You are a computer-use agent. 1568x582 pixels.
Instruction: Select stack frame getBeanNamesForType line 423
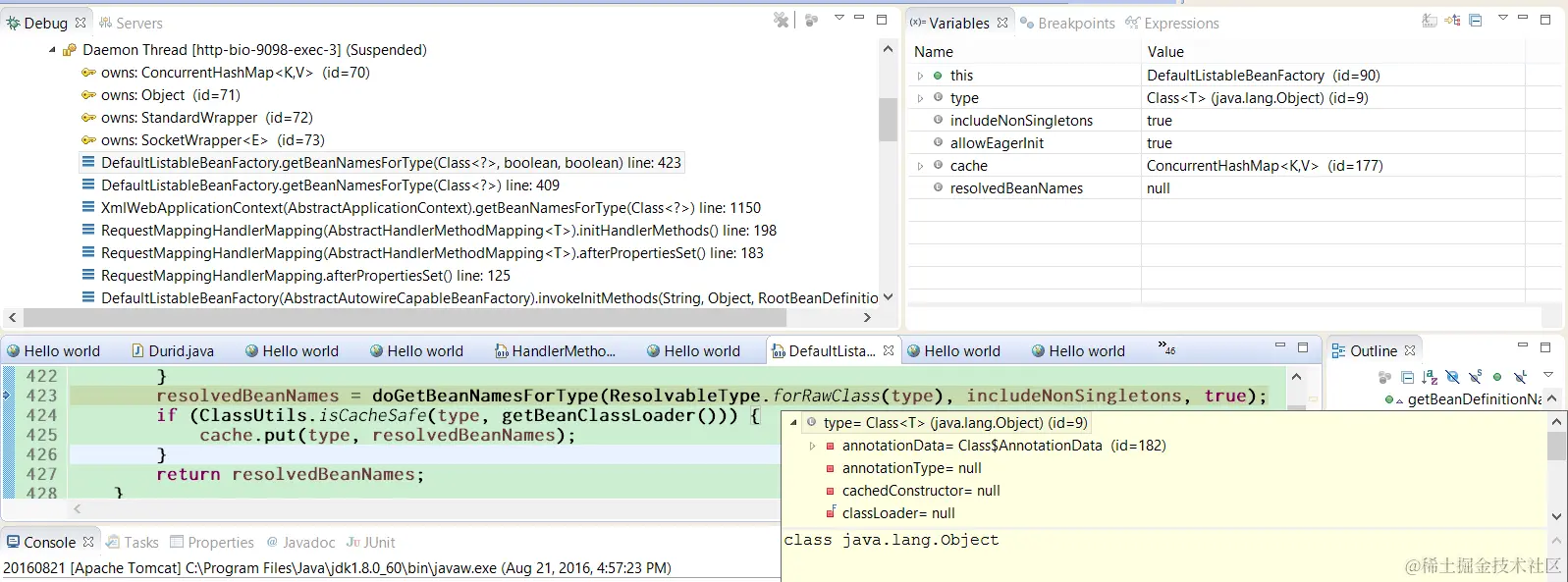click(x=382, y=163)
